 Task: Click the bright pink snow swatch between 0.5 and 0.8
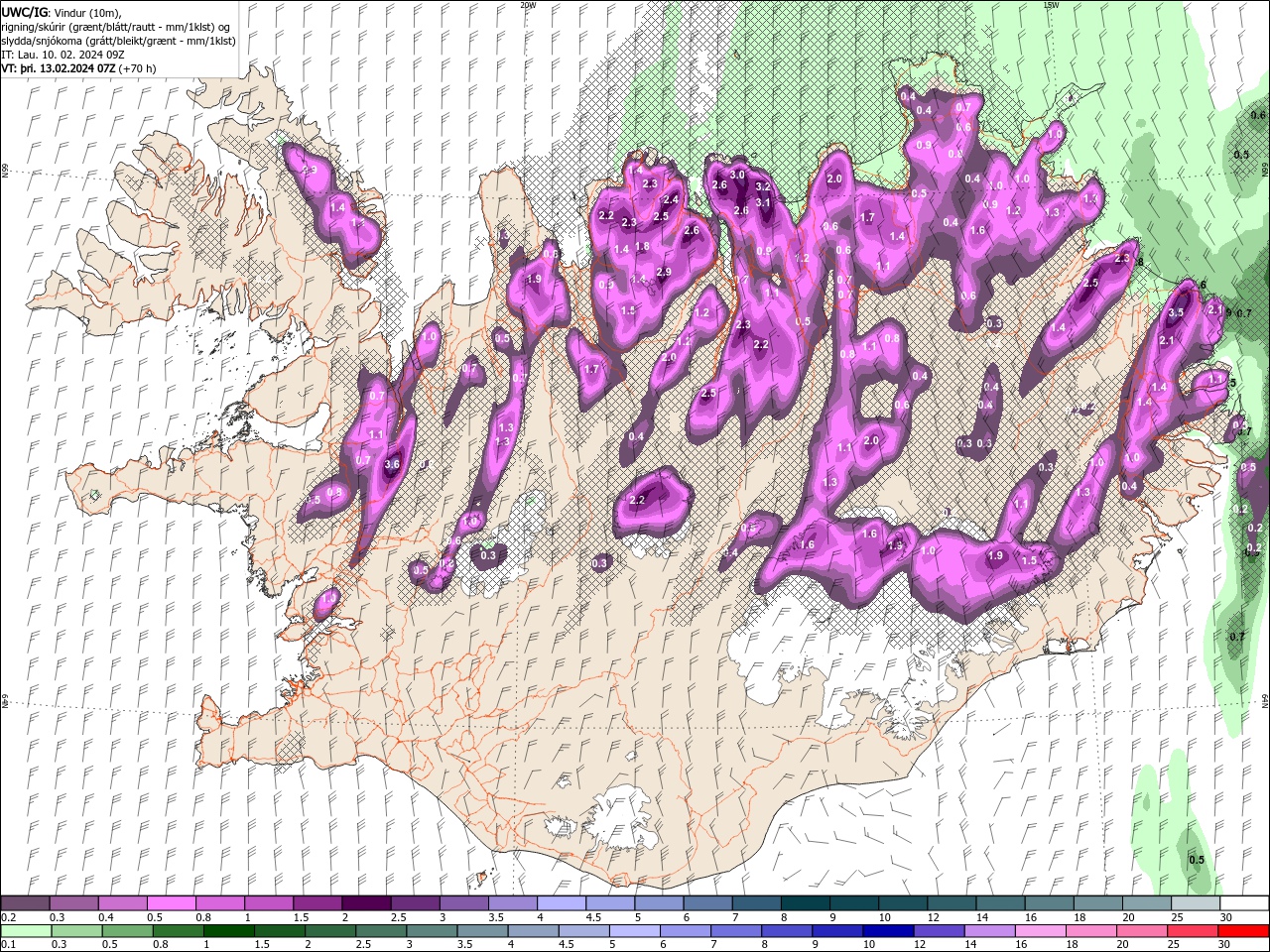click(172, 903)
